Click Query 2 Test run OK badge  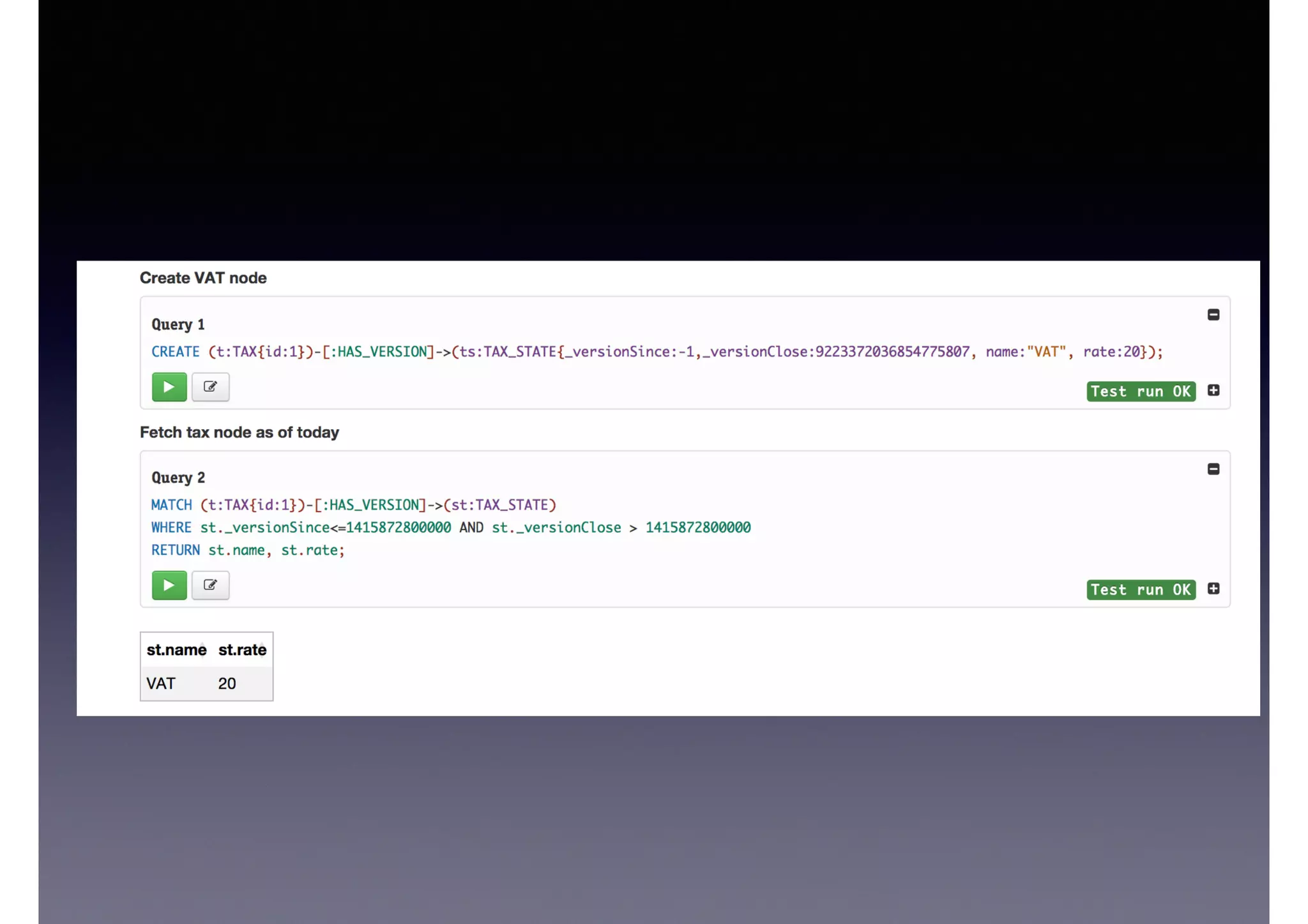[x=1141, y=589]
